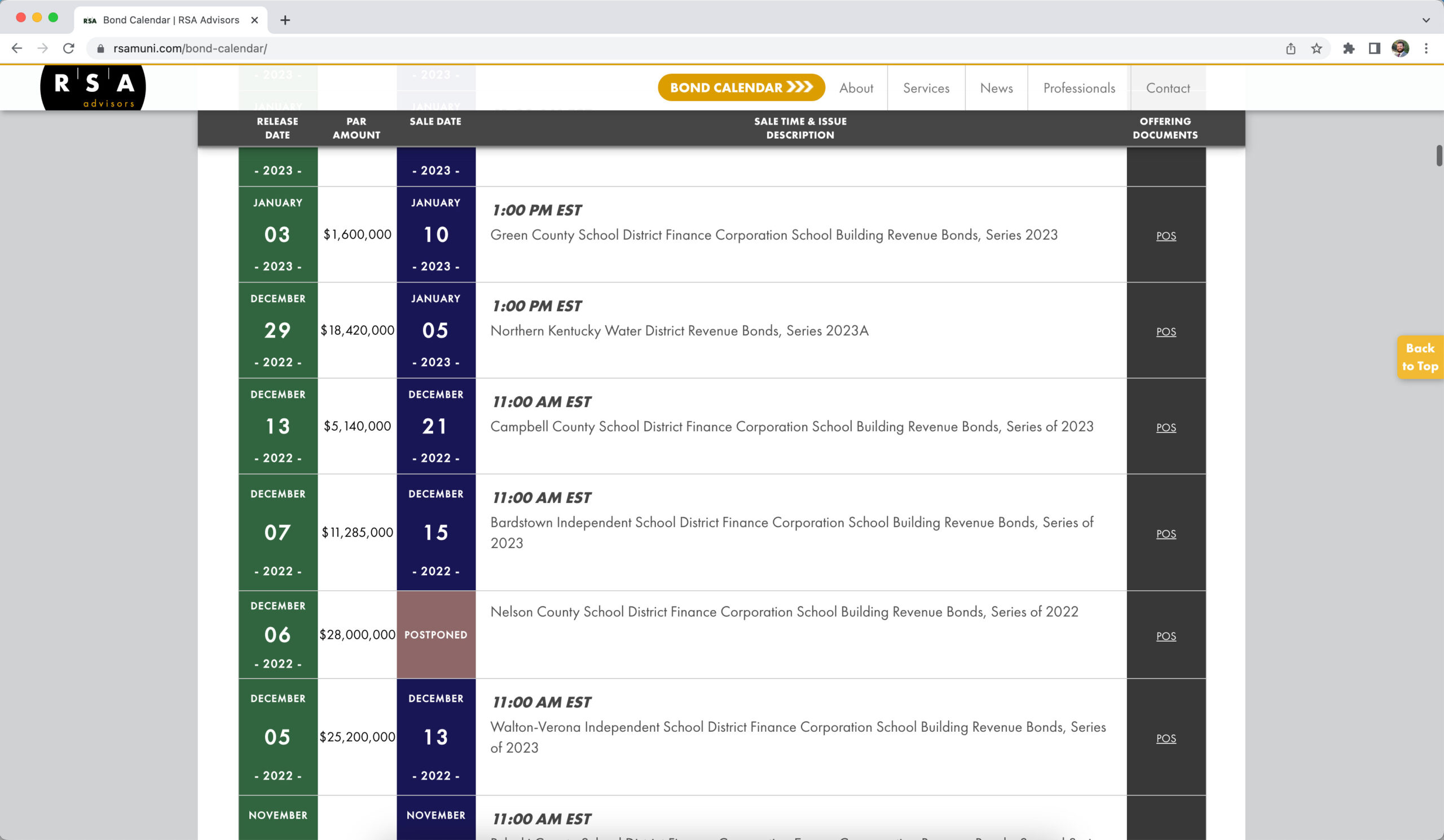Screen dimensions: 1444x840
Task: Click the browser address bar input field
Action: [692, 48]
